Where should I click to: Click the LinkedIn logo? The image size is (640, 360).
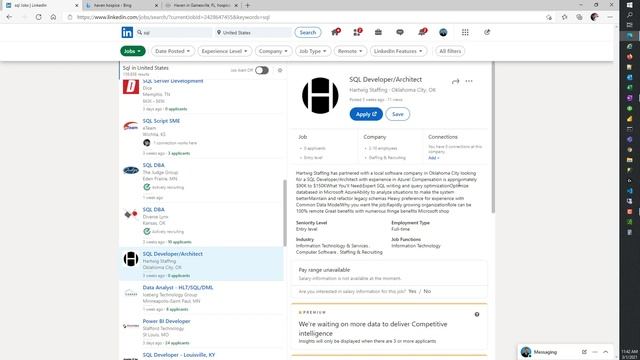(127, 32)
